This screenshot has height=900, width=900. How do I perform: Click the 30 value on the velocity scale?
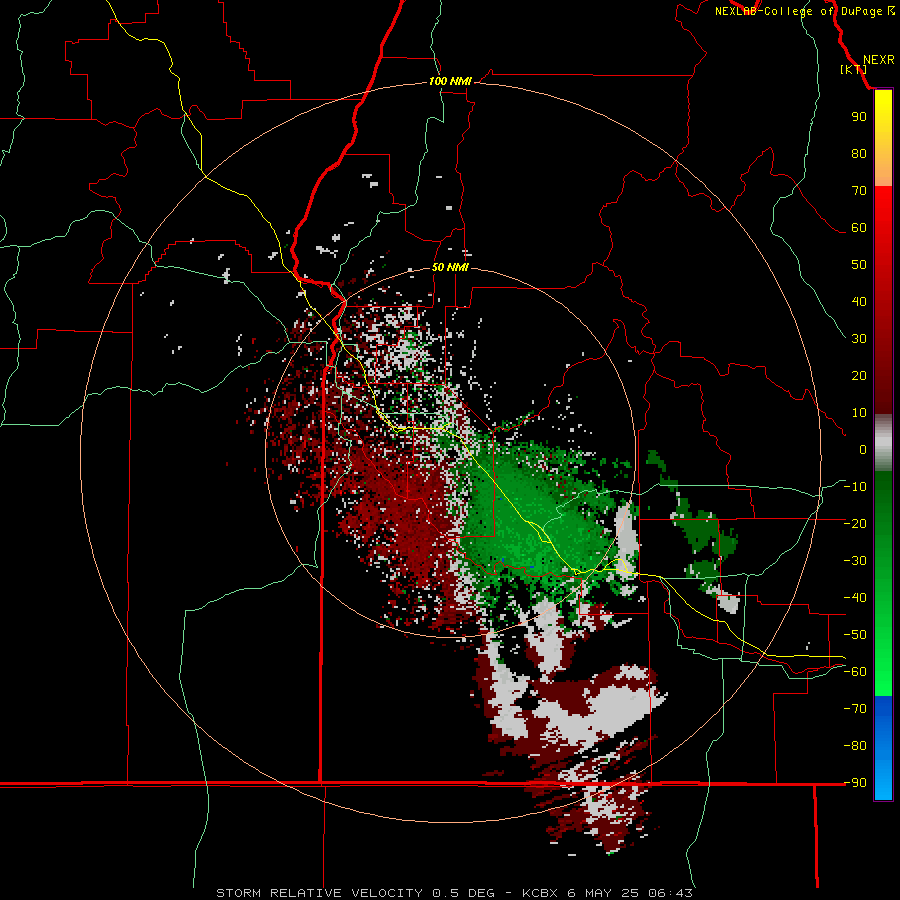pyautogui.click(x=859, y=339)
